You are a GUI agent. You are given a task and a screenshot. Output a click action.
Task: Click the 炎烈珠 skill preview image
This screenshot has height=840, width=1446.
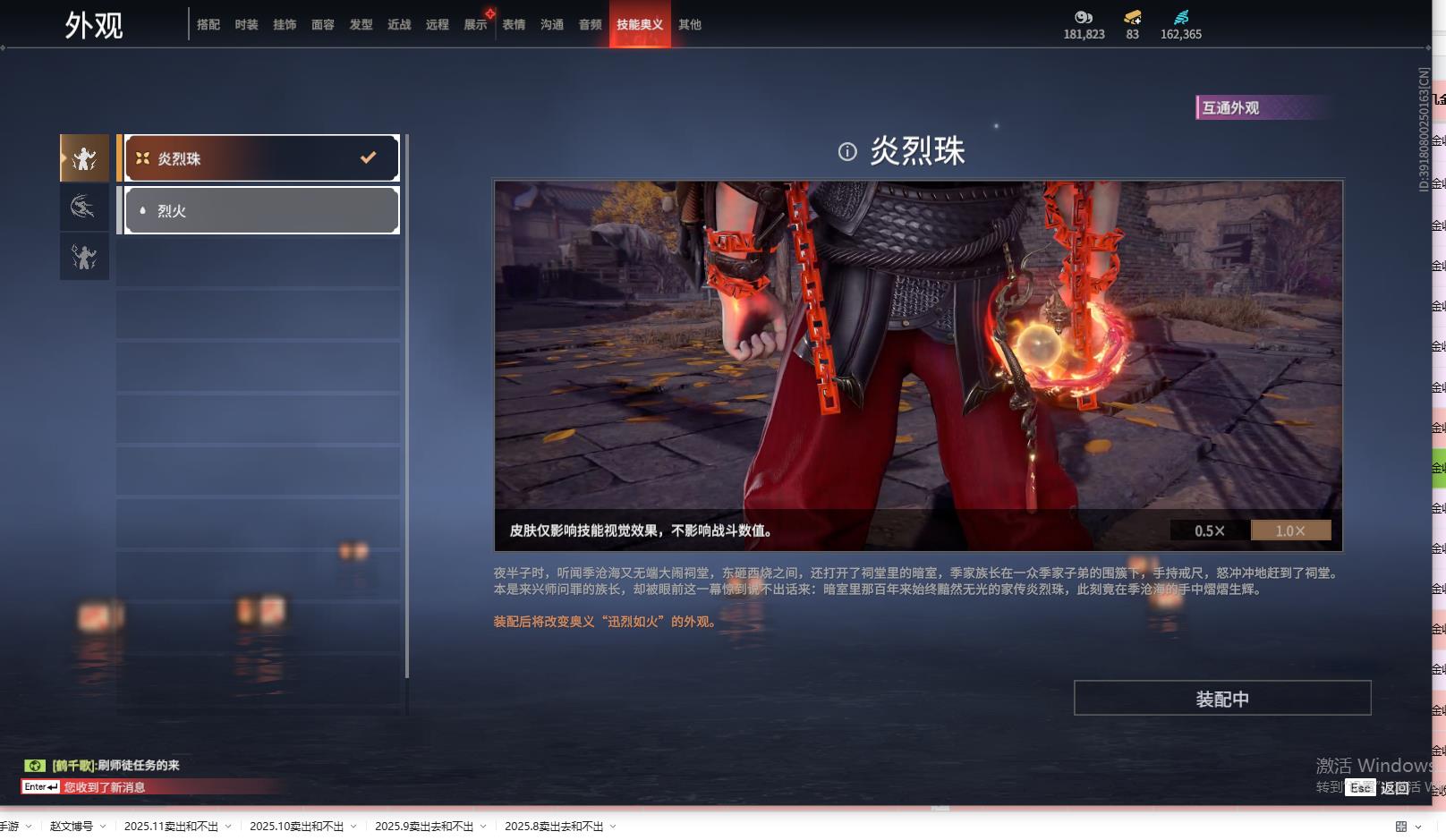(x=918, y=366)
